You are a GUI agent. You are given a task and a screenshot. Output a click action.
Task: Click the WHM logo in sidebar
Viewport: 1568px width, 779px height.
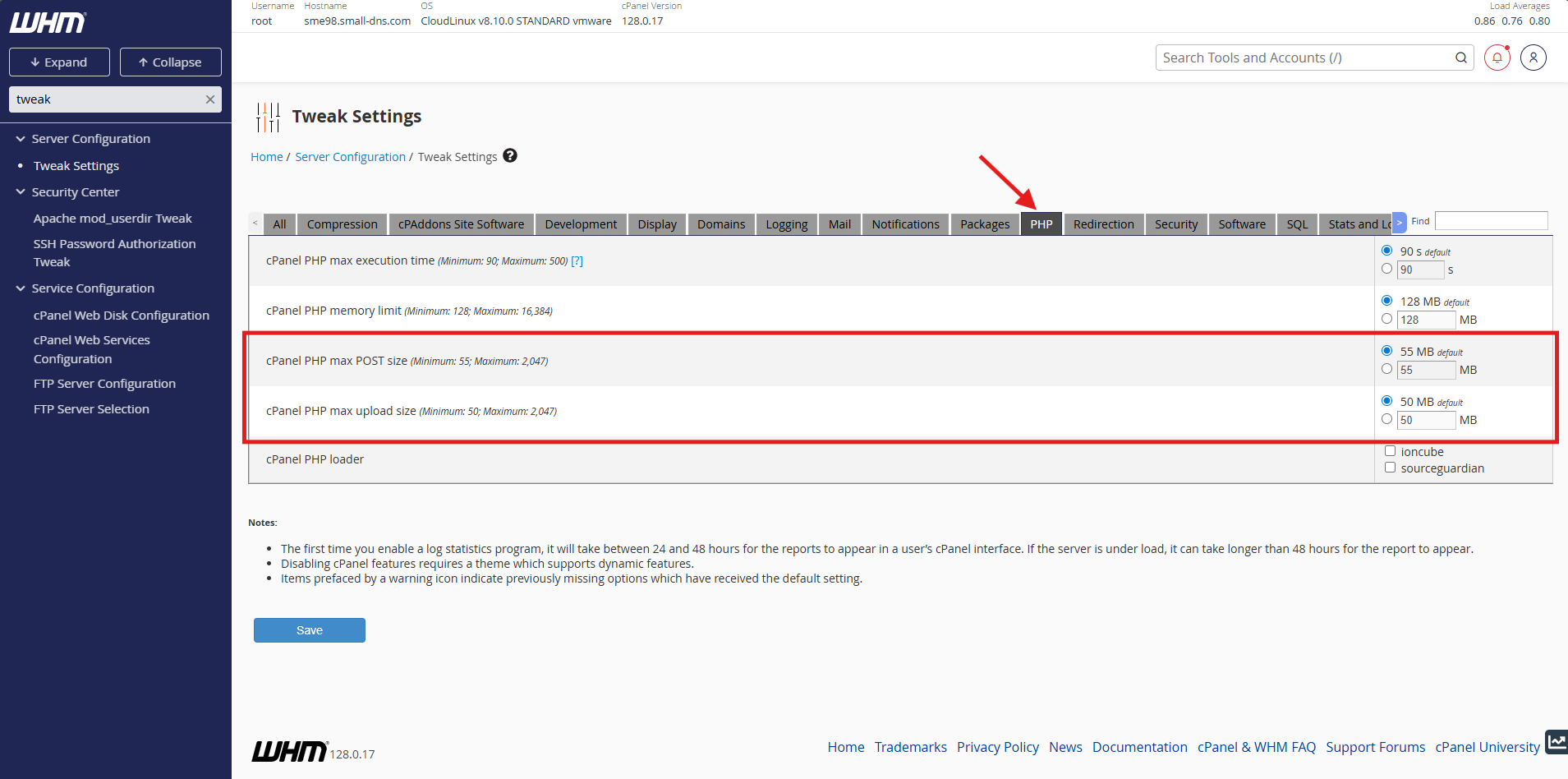coord(48,22)
